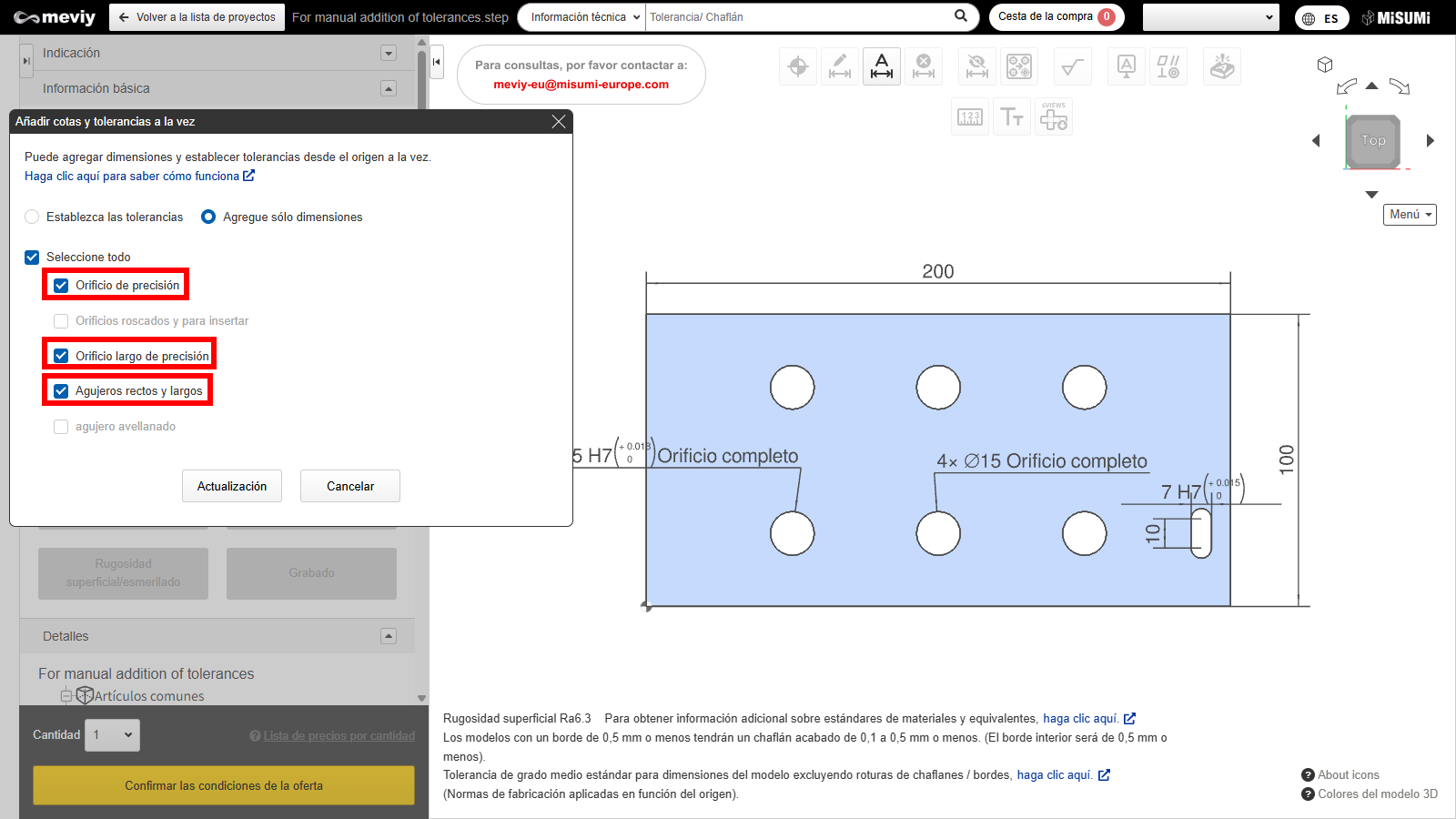Click the edit dimension pencil icon

[x=840, y=66]
